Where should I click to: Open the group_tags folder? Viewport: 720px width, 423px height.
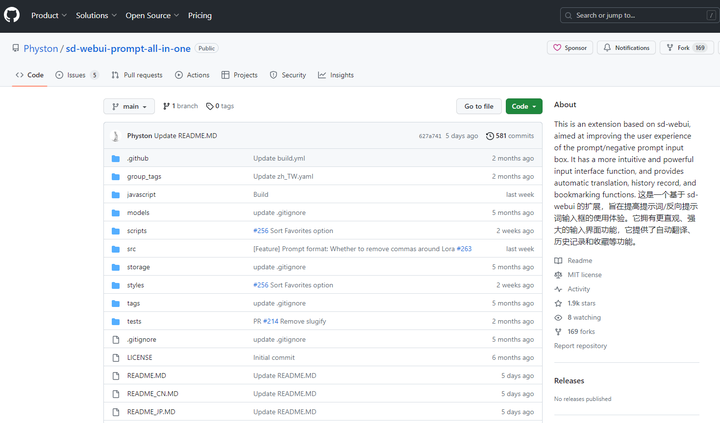tap(144, 176)
